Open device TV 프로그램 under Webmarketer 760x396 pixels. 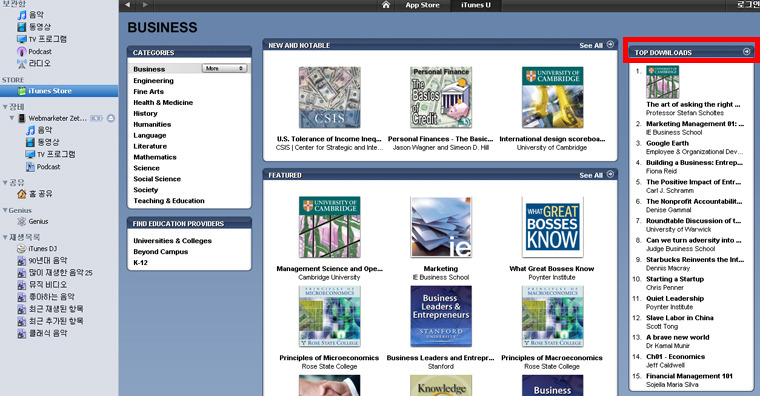pos(50,155)
